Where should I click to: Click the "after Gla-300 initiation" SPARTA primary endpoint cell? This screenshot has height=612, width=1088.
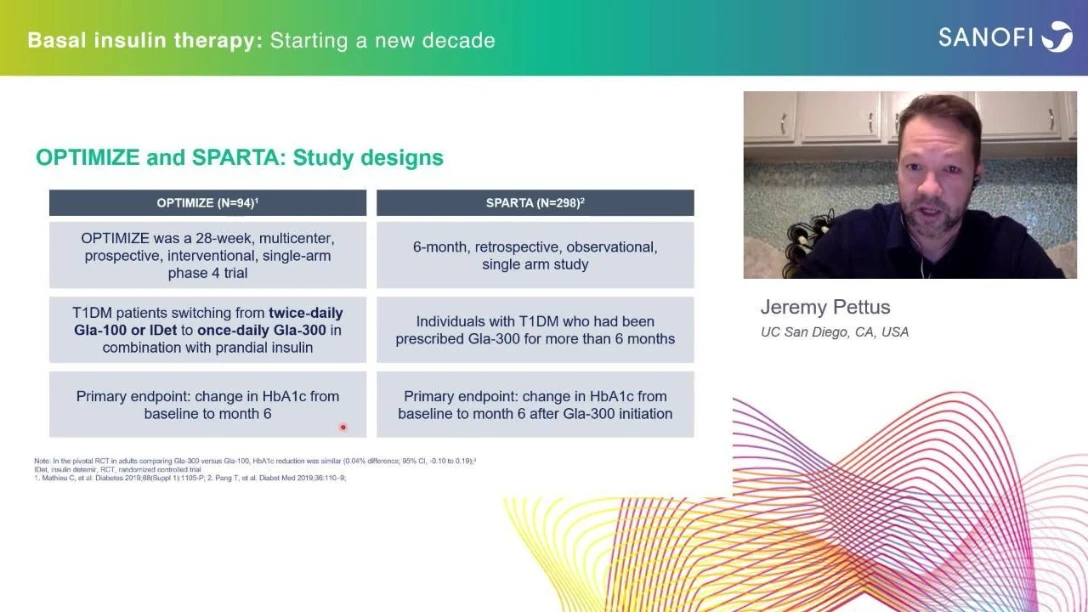(x=535, y=405)
